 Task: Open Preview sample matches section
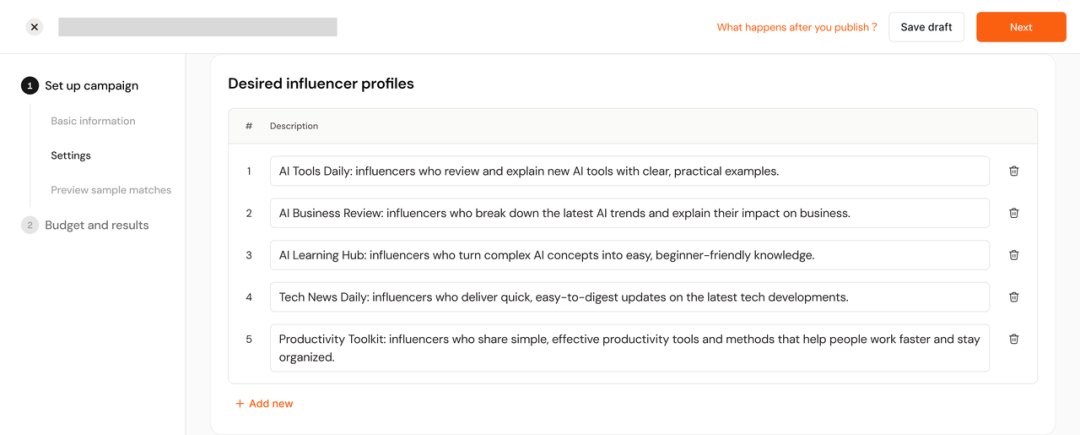click(111, 190)
